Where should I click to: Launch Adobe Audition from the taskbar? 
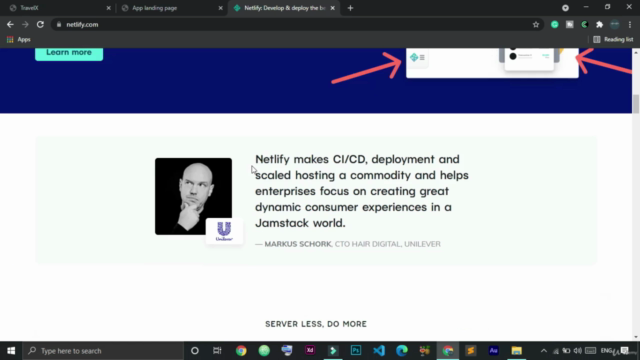pos(493,351)
